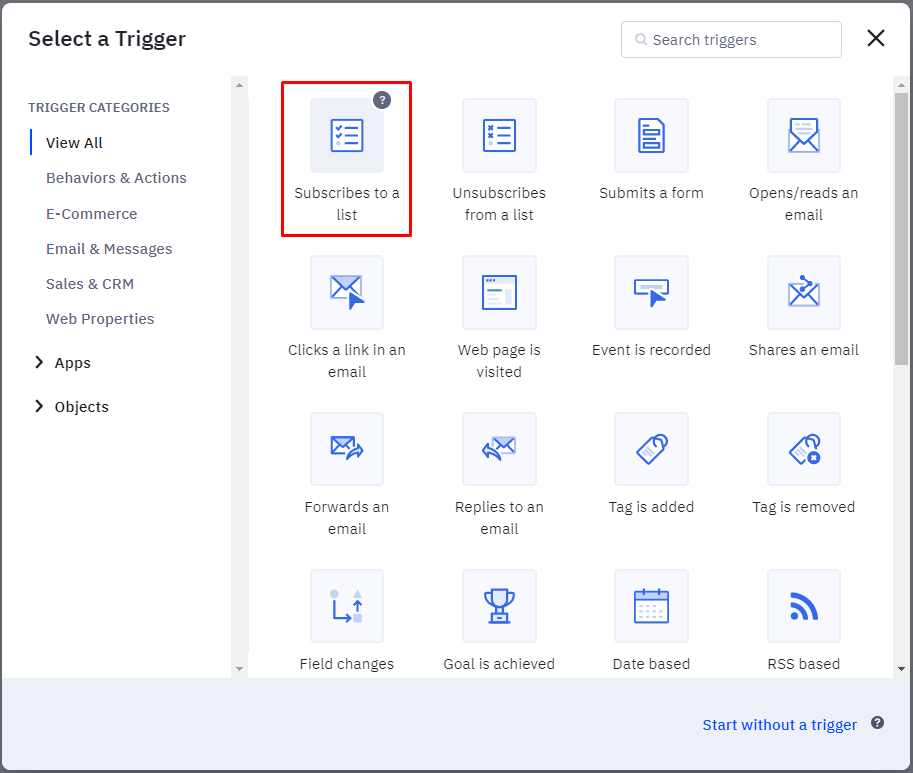913x773 pixels.
Task: Show Sales & CRM triggers
Action: 90,284
